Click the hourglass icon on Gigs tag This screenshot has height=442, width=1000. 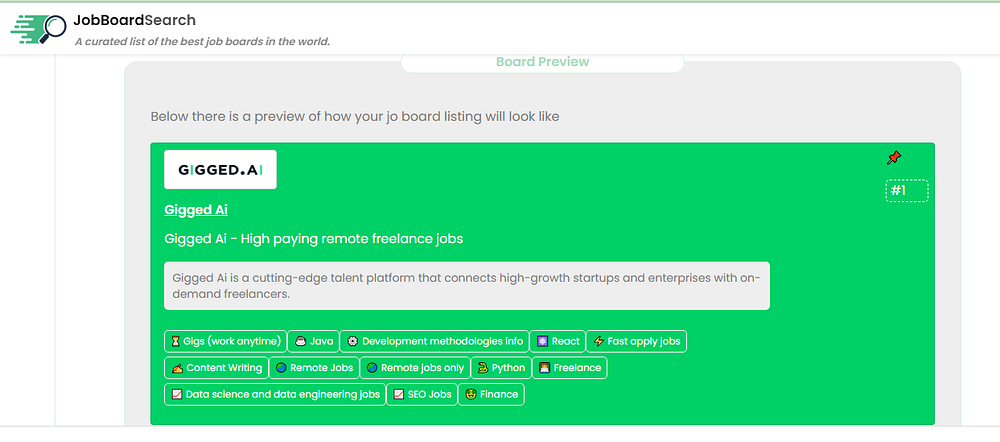point(175,341)
